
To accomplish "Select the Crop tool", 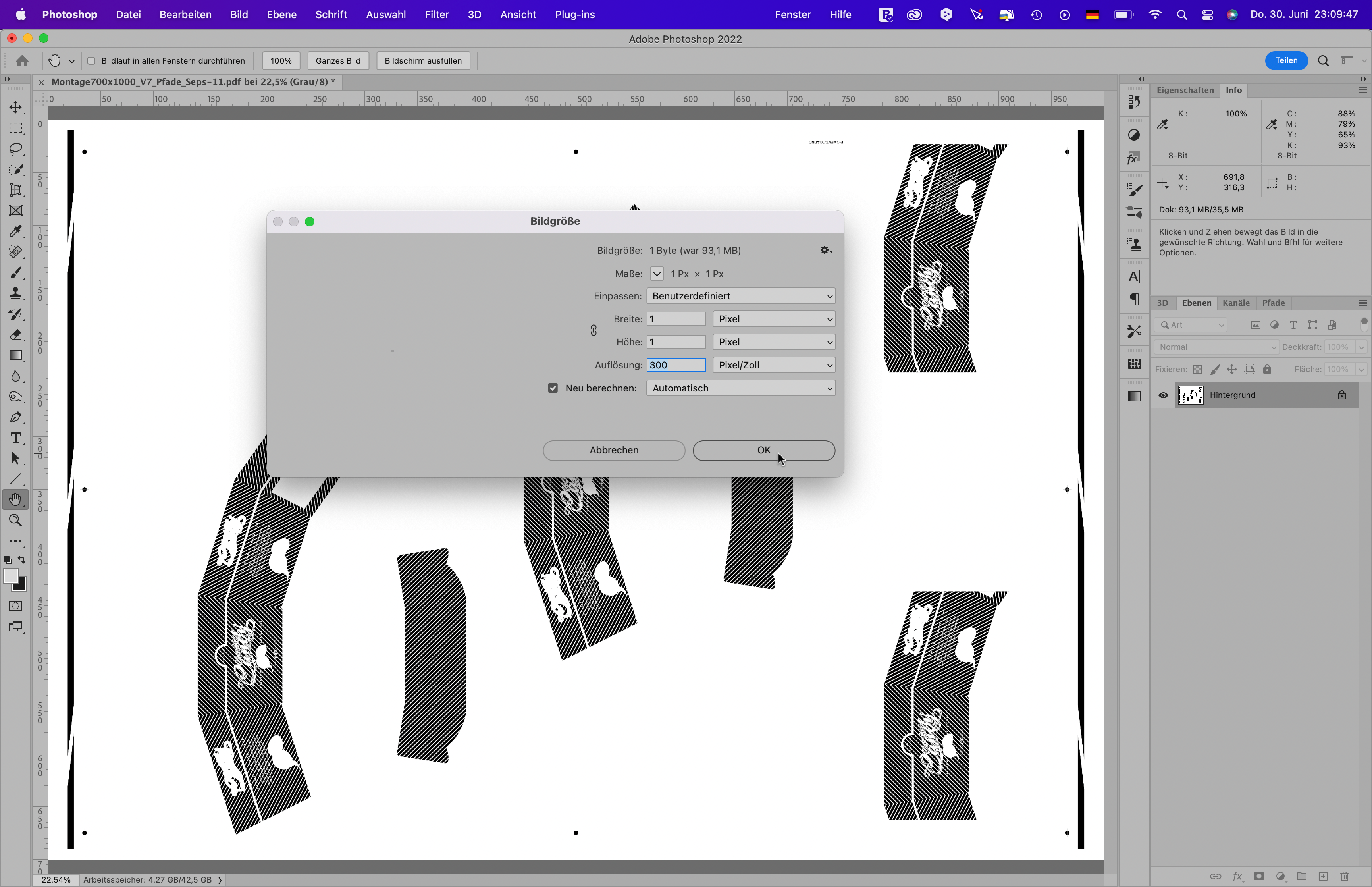I will [15, 190].
